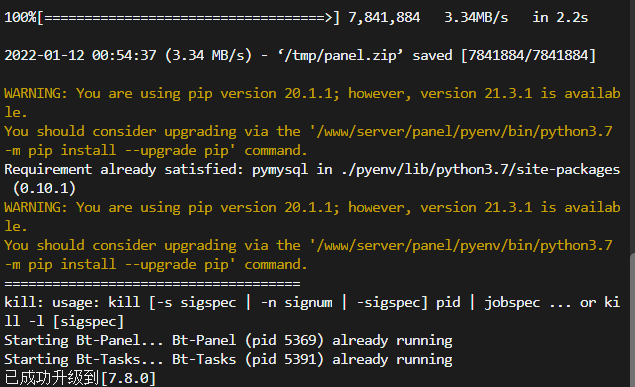
Task: Click the text '/tmp/panel.zip' in the saved line
Action: (340, 55)
